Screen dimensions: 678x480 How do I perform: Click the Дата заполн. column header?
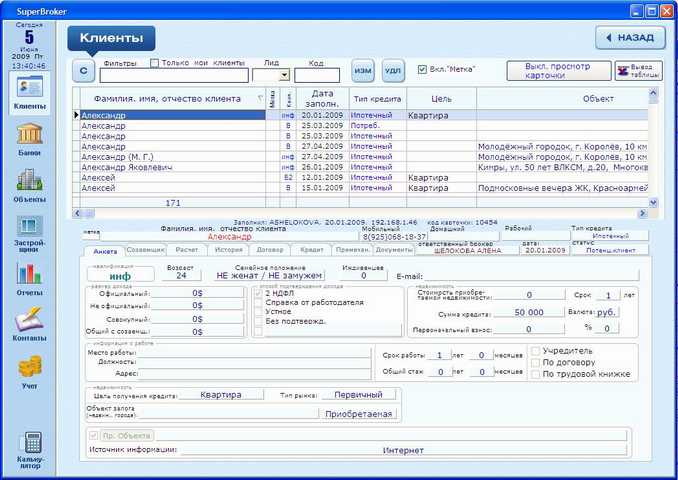322,99
